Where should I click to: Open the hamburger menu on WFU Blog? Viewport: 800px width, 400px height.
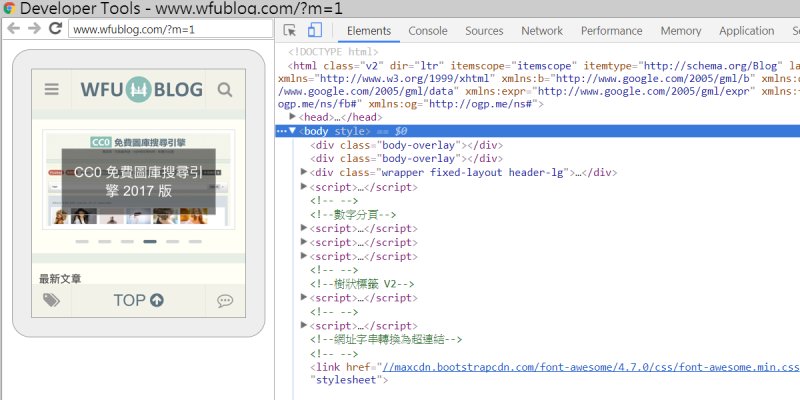[52, 90]
